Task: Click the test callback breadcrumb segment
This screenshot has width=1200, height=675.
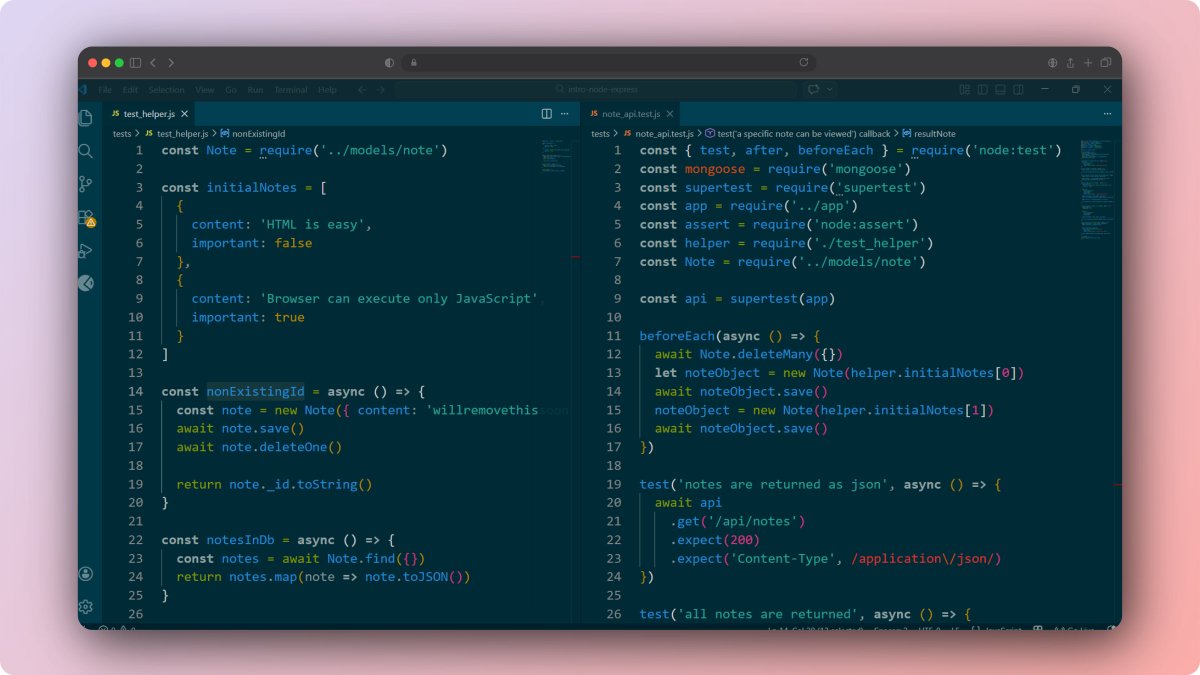Action: (804, 133)
